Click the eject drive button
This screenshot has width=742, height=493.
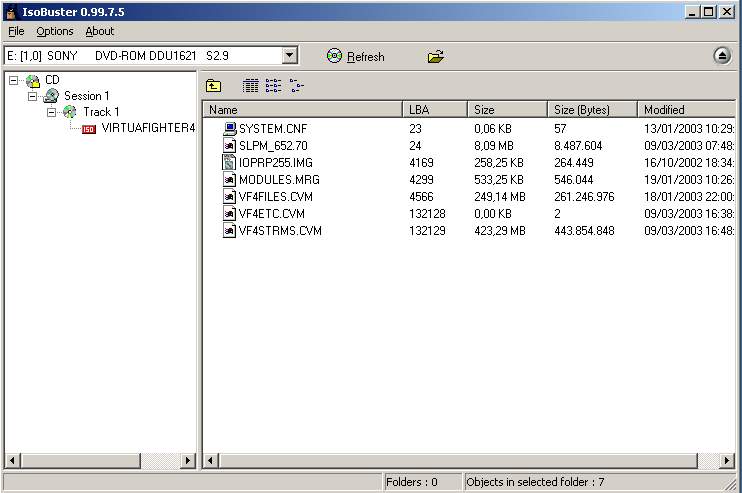click(722, 56)
